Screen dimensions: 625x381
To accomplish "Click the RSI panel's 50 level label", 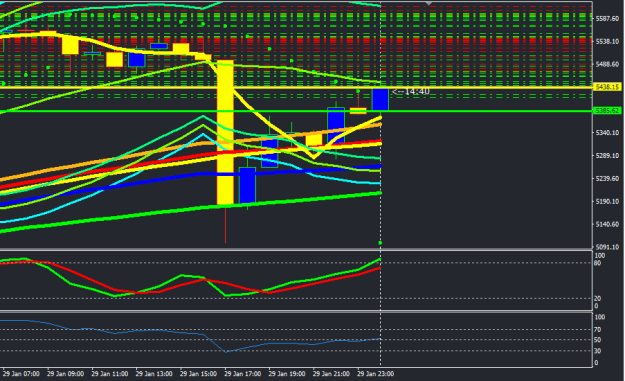I will point(597,340).
